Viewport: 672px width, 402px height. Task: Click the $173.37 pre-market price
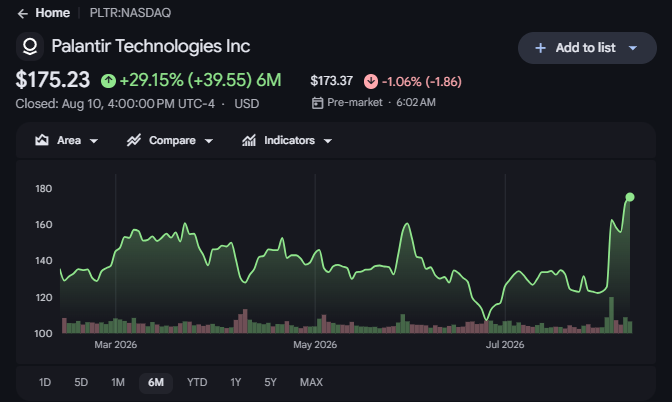coord(331,81)
